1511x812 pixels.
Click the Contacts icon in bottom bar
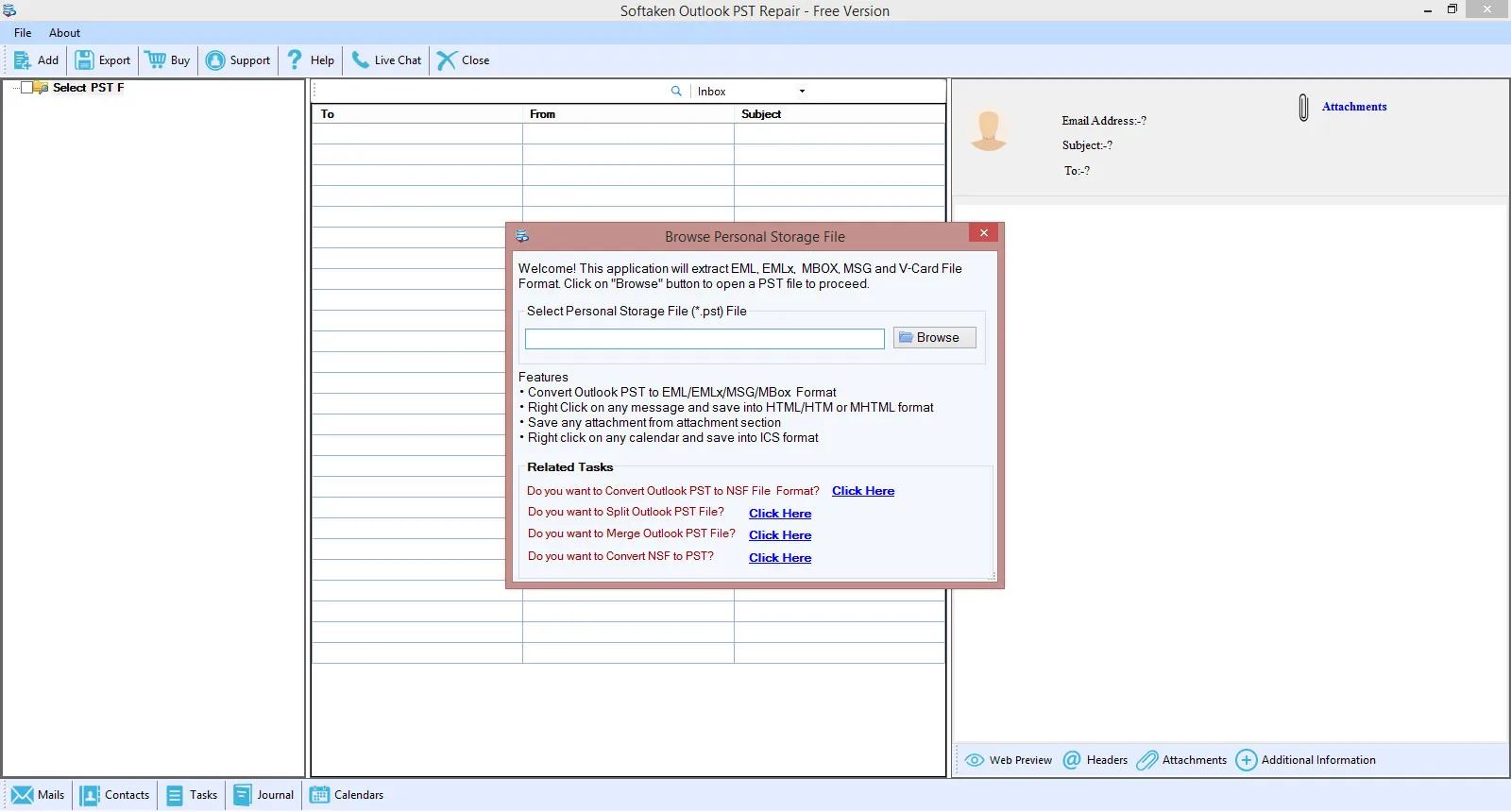[x=90, y=795]
